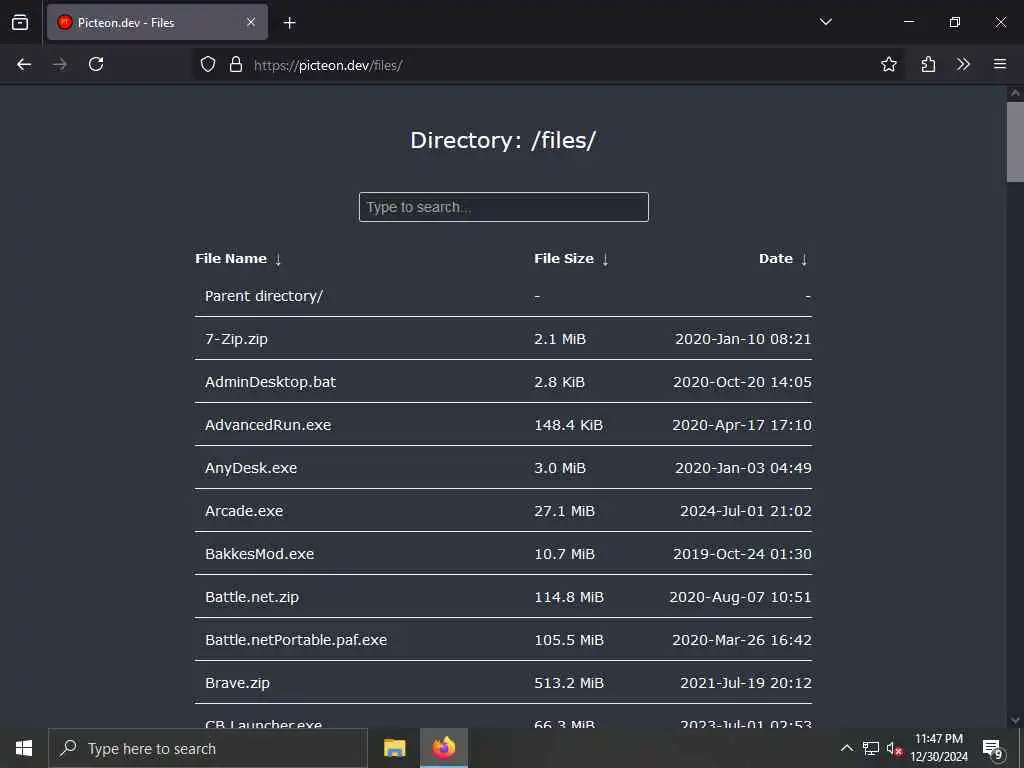The image size is (1024, 768).
Task: Show hidden system tray icons
Action: (x=846, y=748)
